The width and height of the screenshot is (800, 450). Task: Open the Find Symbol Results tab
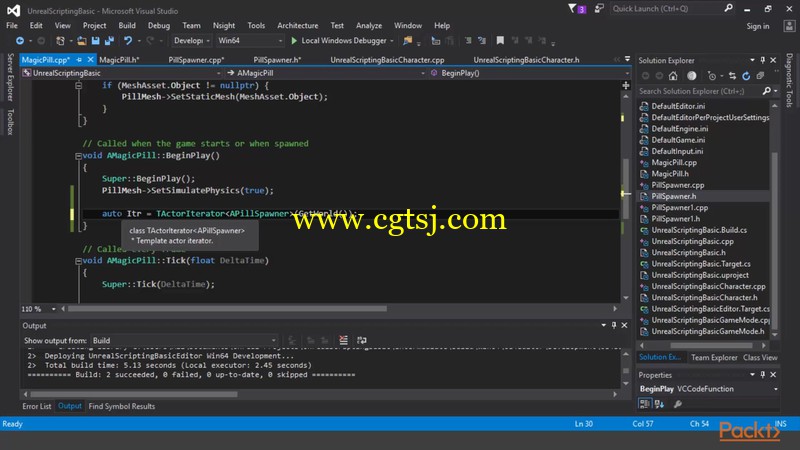pos(121,406)
